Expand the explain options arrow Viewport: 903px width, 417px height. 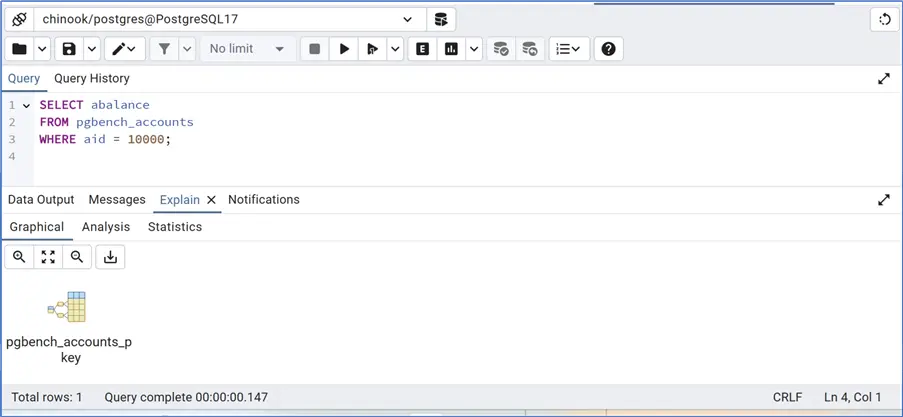click(x=474, y=49)
